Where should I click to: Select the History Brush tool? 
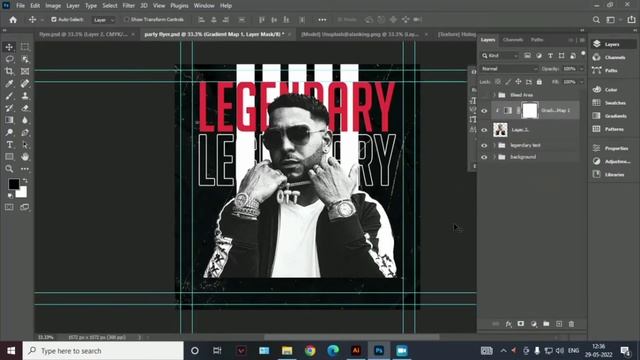click(9, 108)
